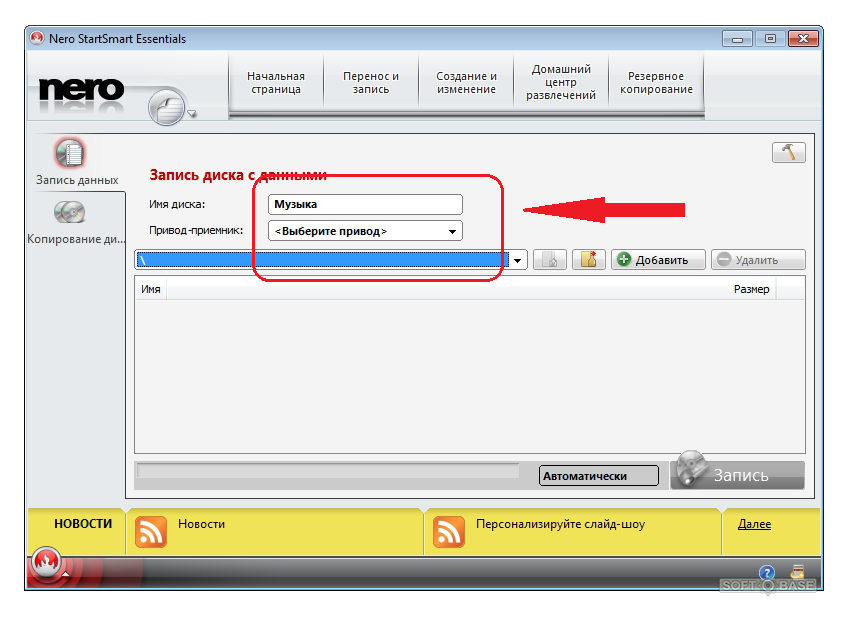Click the Добавить button
Image resolution: width=848 pixels, height=617 pixels.
tap(658, 260)
